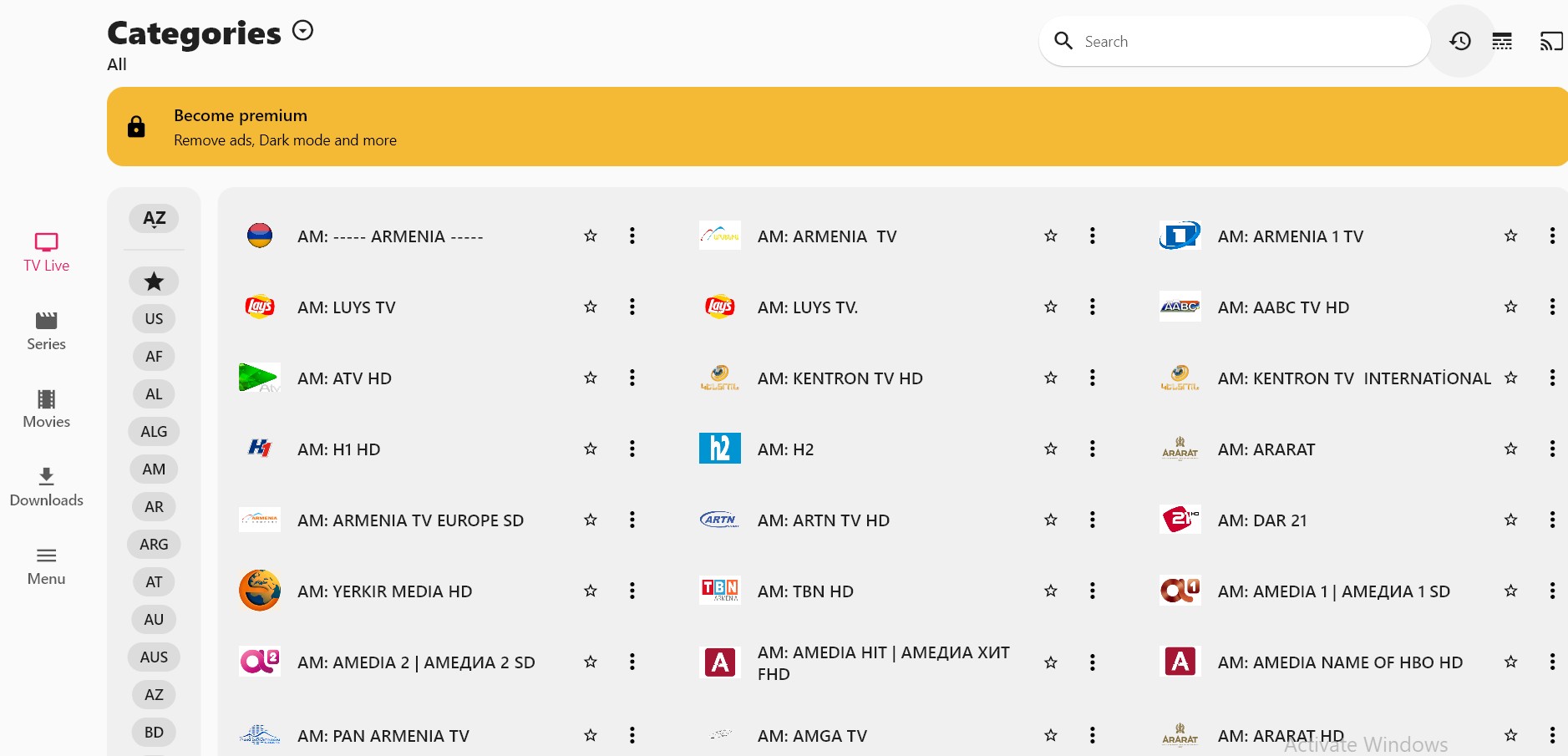The width and height of the screenshot is (1568, 756).
Task: Favorite AM: TBN HD channel
Action: pos(1051,591)
